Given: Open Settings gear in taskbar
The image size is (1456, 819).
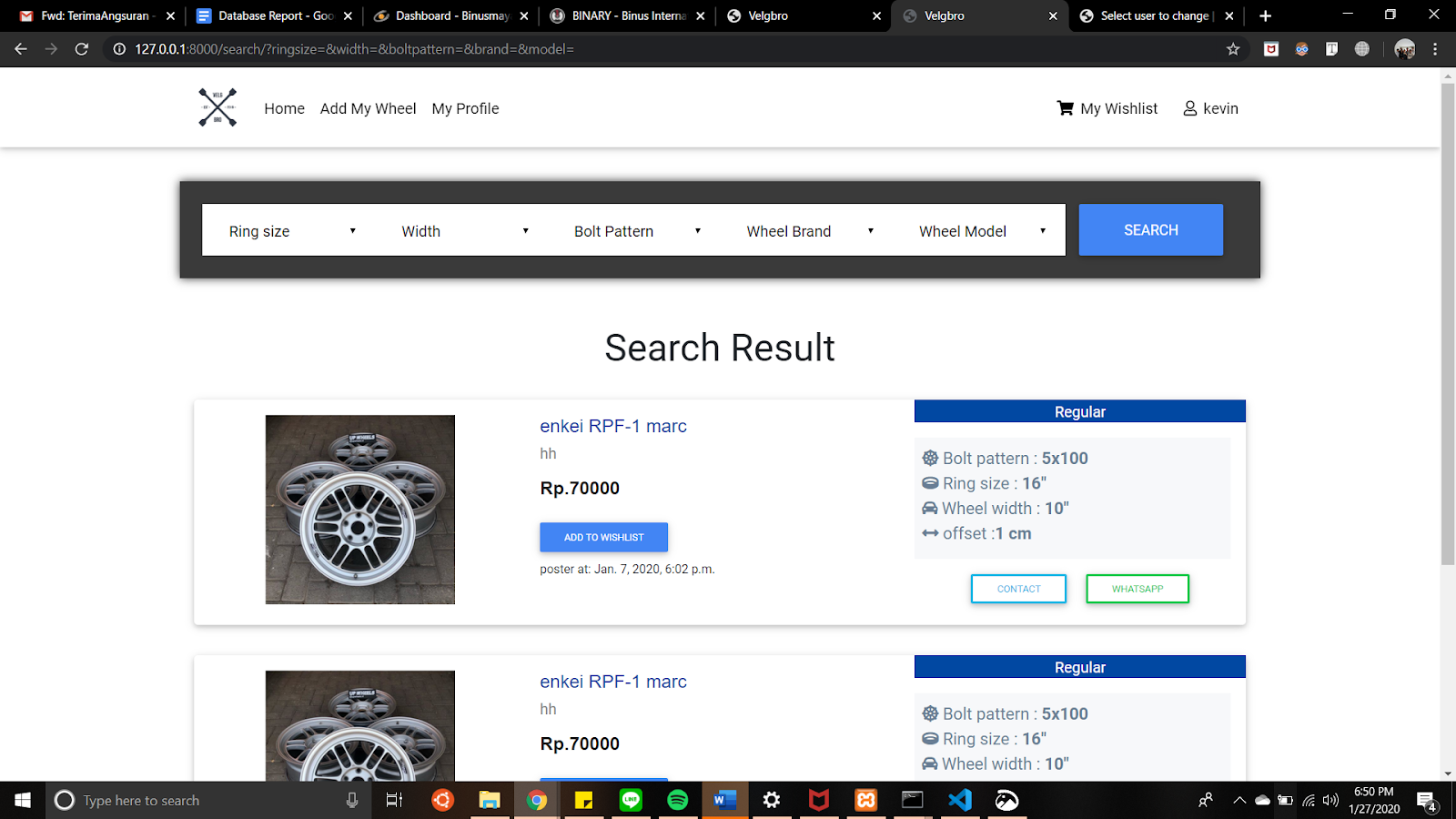Looking at the screenshot, I should coord(772,800).
